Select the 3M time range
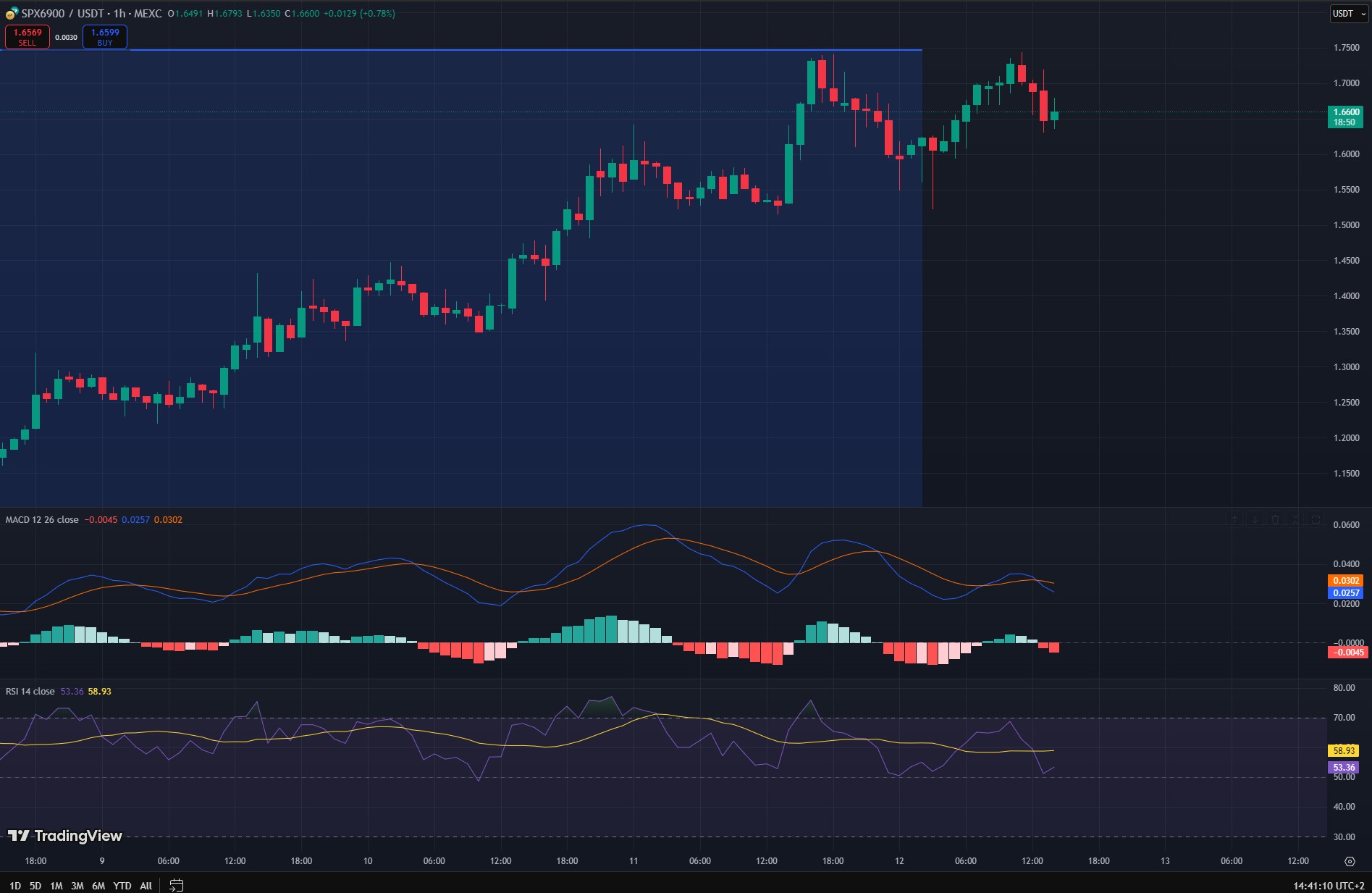 pos(77,885)
